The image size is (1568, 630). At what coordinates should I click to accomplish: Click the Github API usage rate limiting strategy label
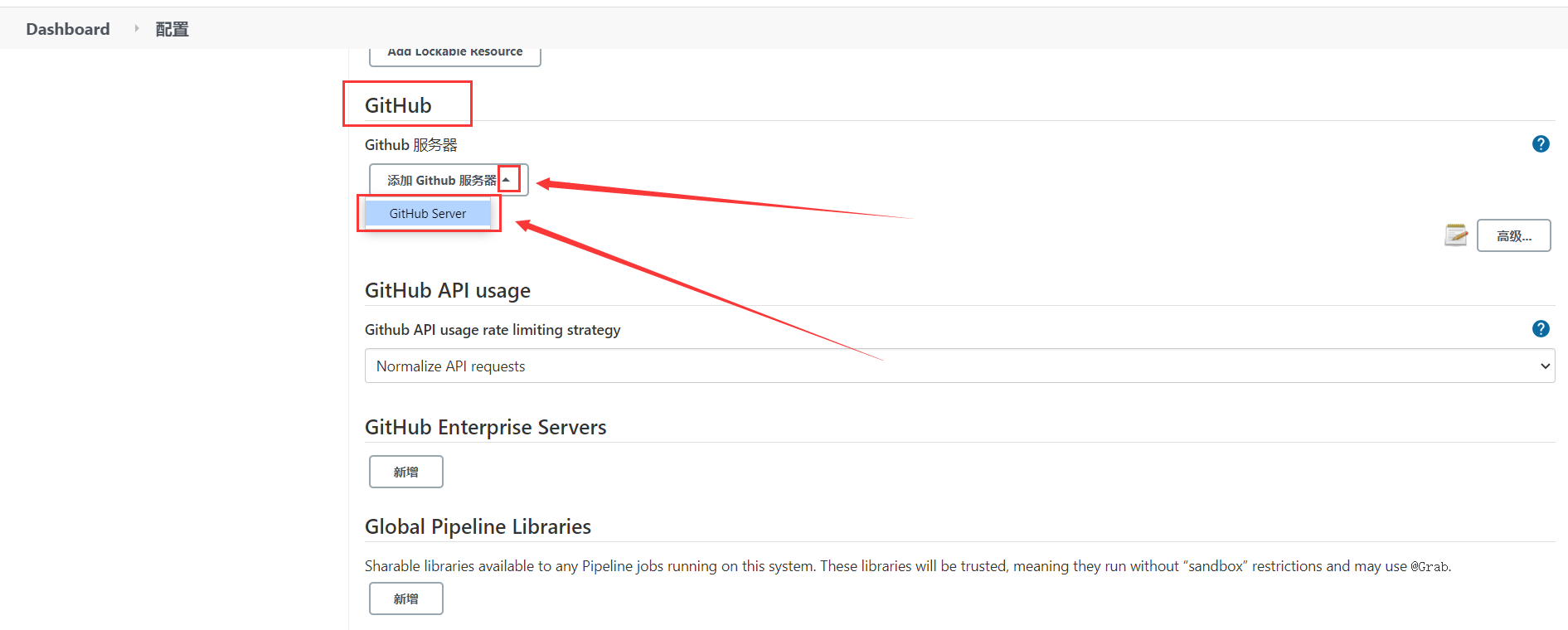pyautogui.click(x=493, y=330)
